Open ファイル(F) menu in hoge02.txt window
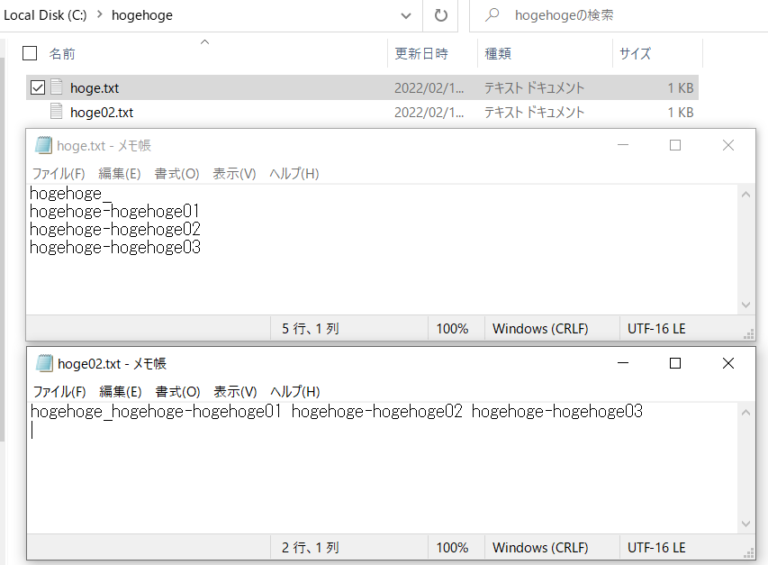 point(59,392)
